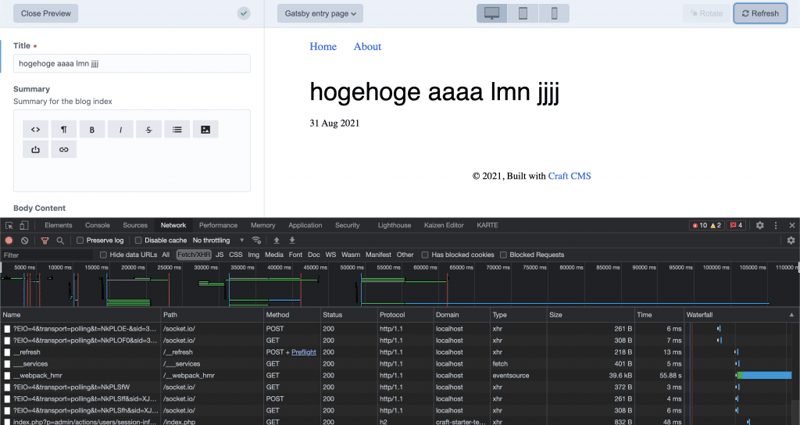Tick the Hide data URLs checkbox

(104, 255)
